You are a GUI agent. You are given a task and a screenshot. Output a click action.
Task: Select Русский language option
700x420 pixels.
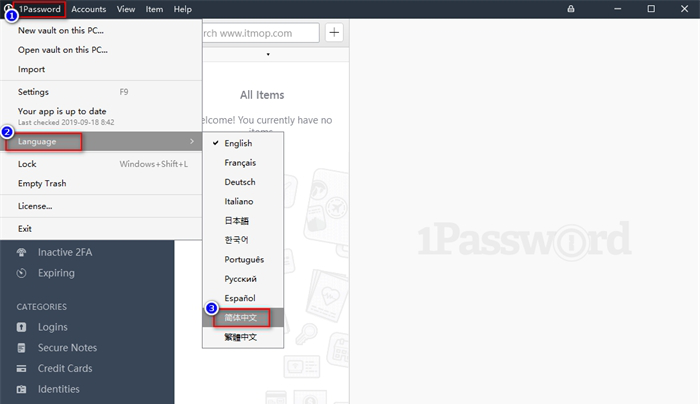point(243,279)
